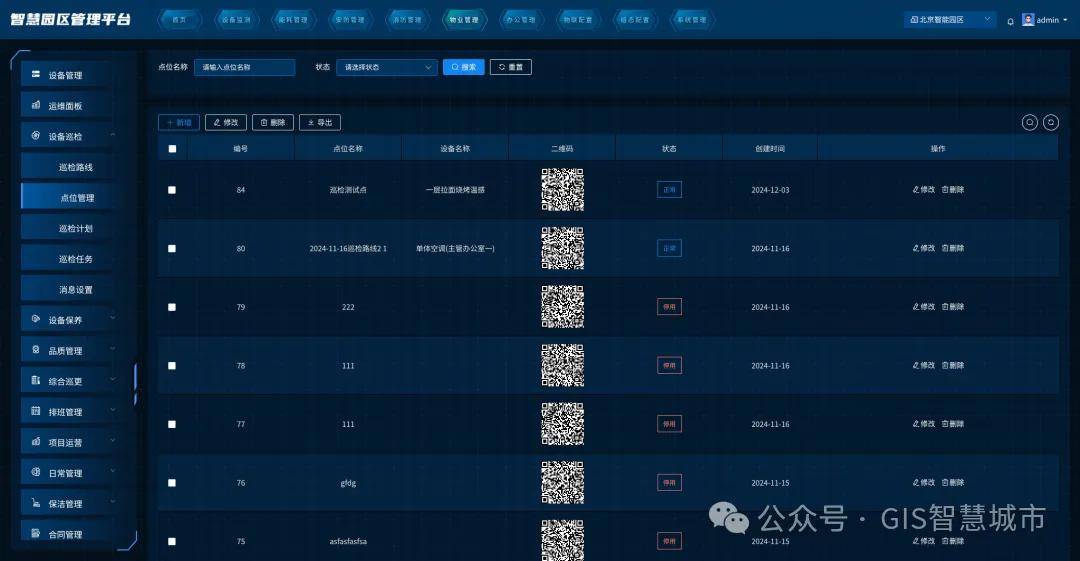The width and height of the screenshot is (1080, 561).
Task: Check the box for row 79
Action: [x=172, y=307]
